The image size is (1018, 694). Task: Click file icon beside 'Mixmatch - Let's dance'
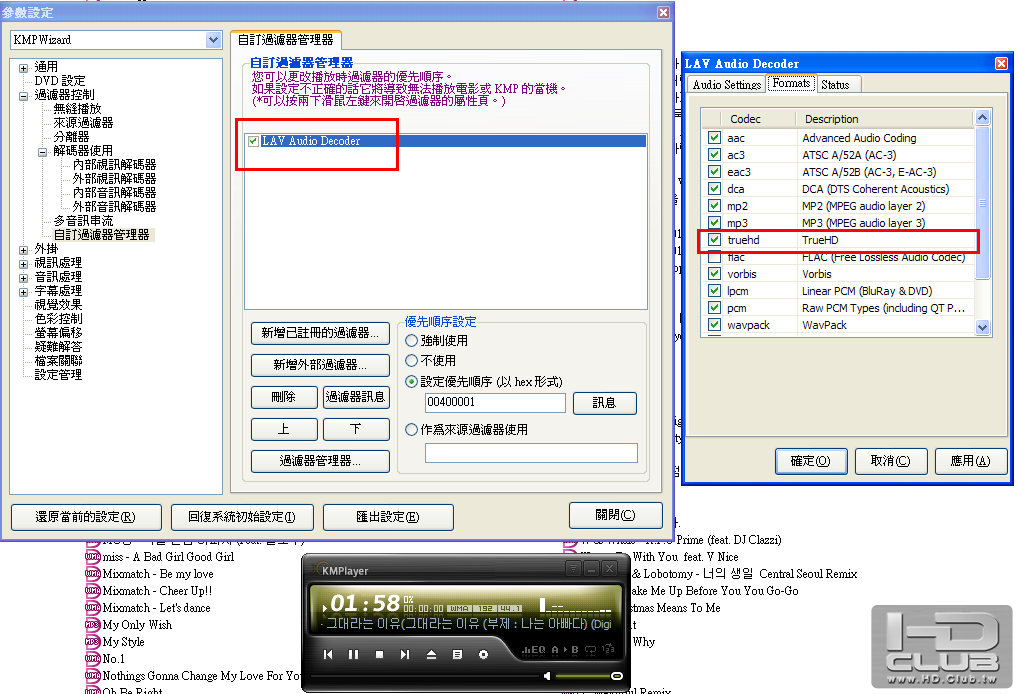coord(93,608)
